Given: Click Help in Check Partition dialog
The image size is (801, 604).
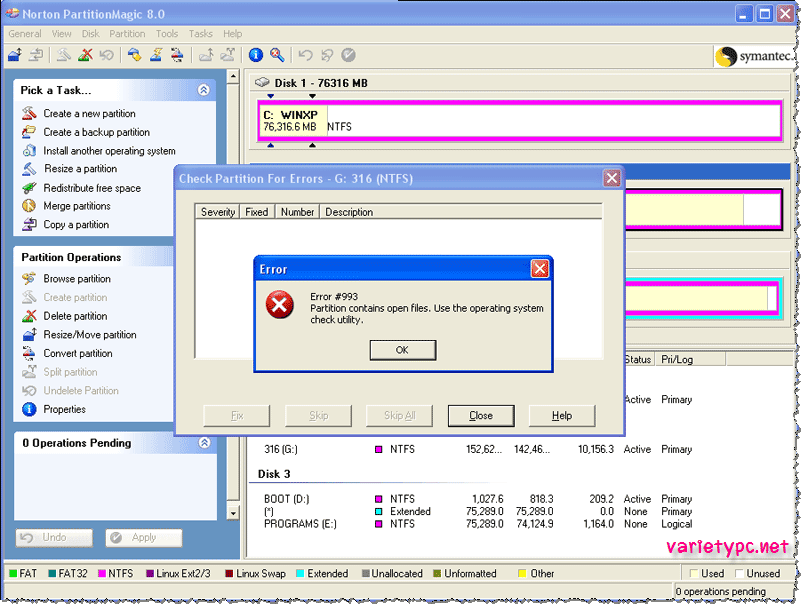Looking at the screenshot, I should click(x=562, y=415).
